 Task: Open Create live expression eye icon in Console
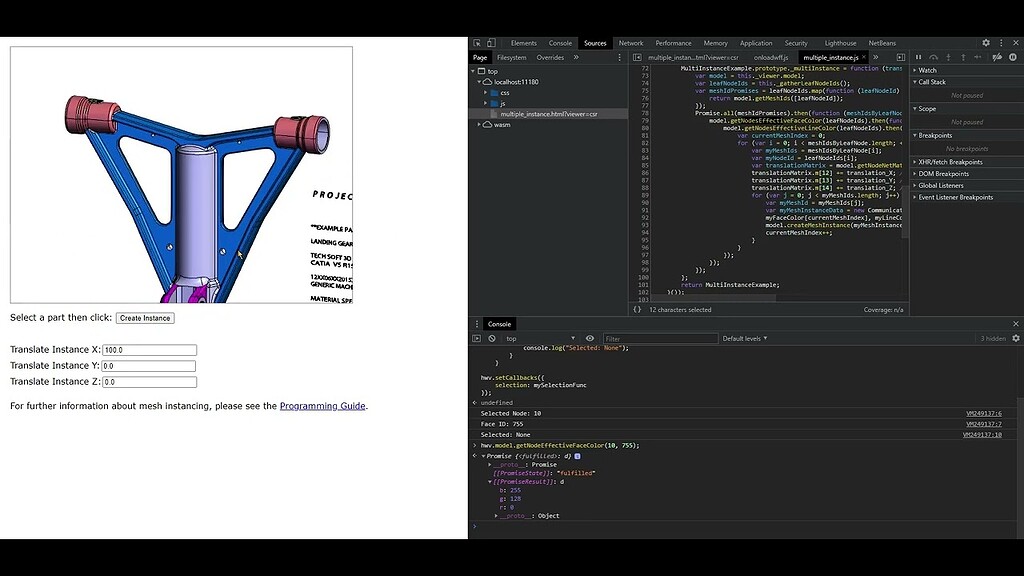(590, 338)
